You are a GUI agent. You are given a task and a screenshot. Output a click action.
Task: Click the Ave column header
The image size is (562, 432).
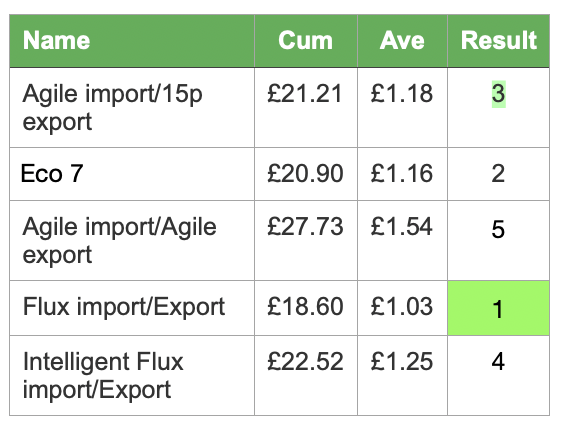[x=402, y=41]
